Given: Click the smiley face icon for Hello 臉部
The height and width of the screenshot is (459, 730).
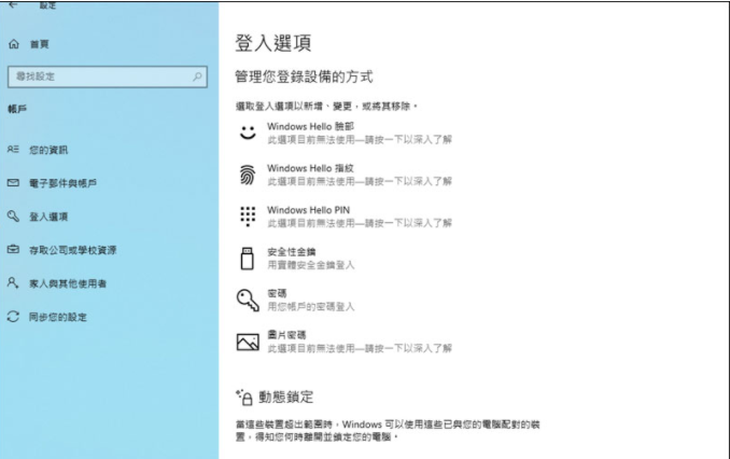Looking at the screenshot, I should tap(248, 133).
